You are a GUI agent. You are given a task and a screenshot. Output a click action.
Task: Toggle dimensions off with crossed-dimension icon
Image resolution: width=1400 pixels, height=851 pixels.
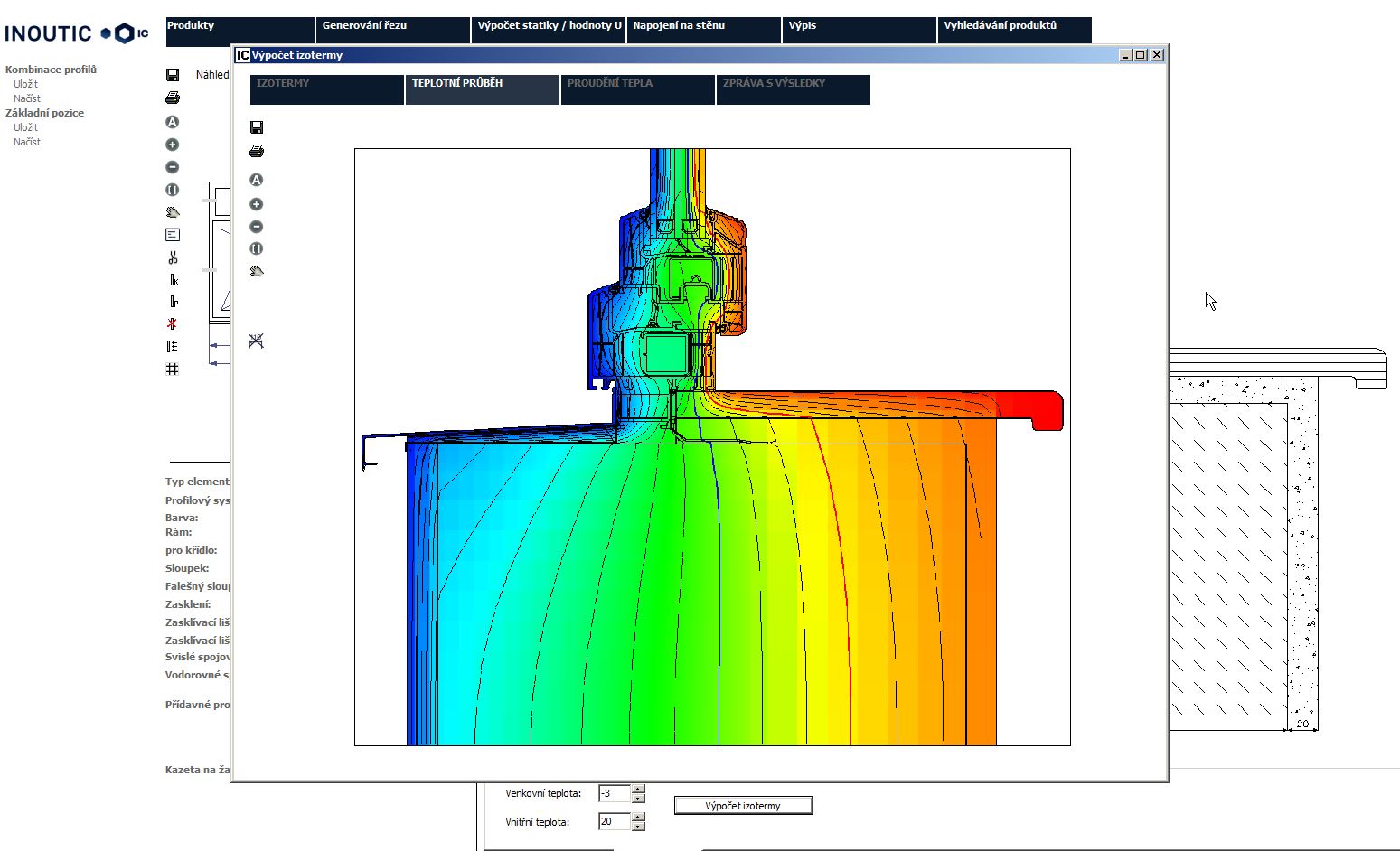257,341
